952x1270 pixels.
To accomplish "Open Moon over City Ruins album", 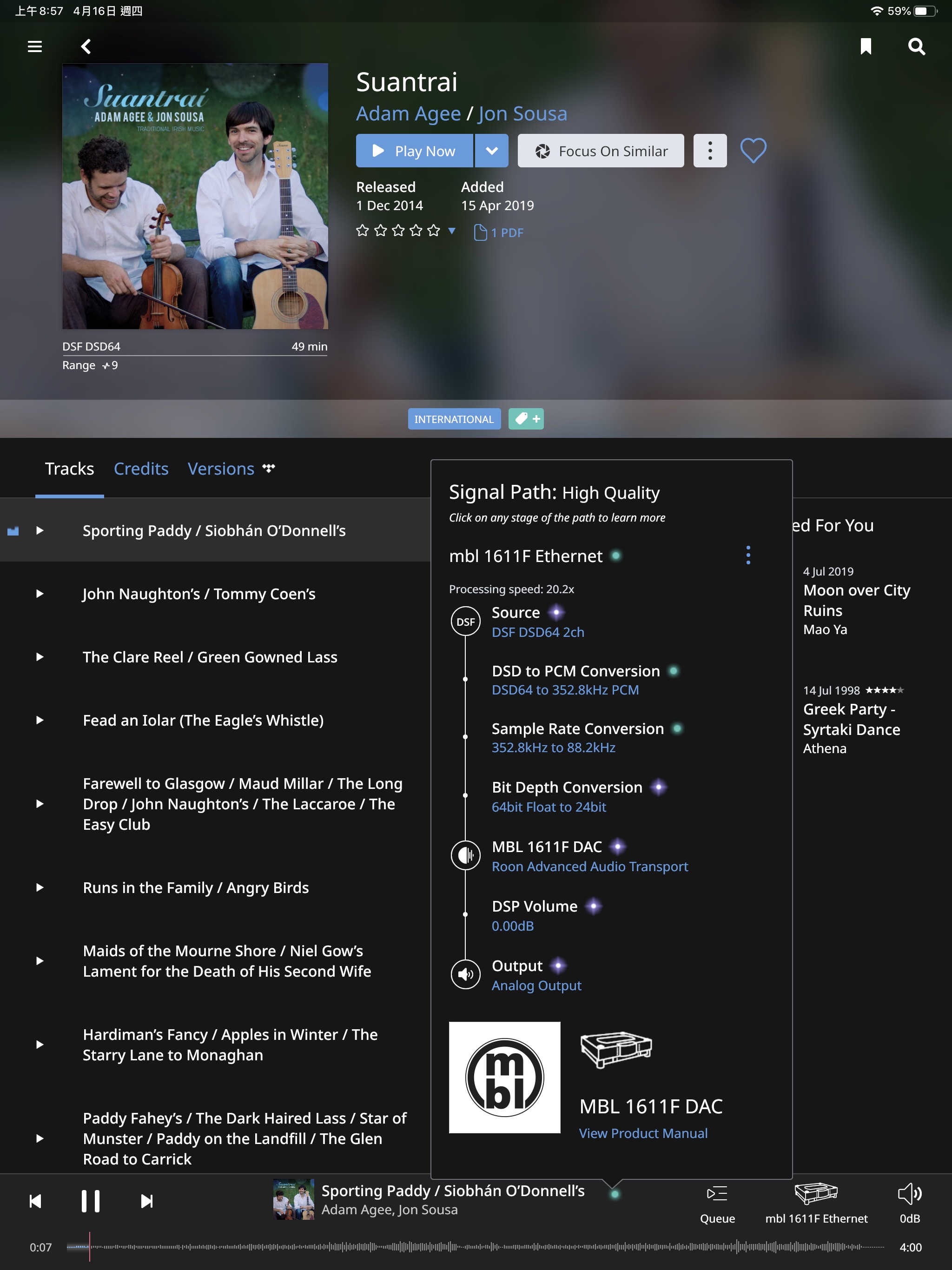I will 857,600.
